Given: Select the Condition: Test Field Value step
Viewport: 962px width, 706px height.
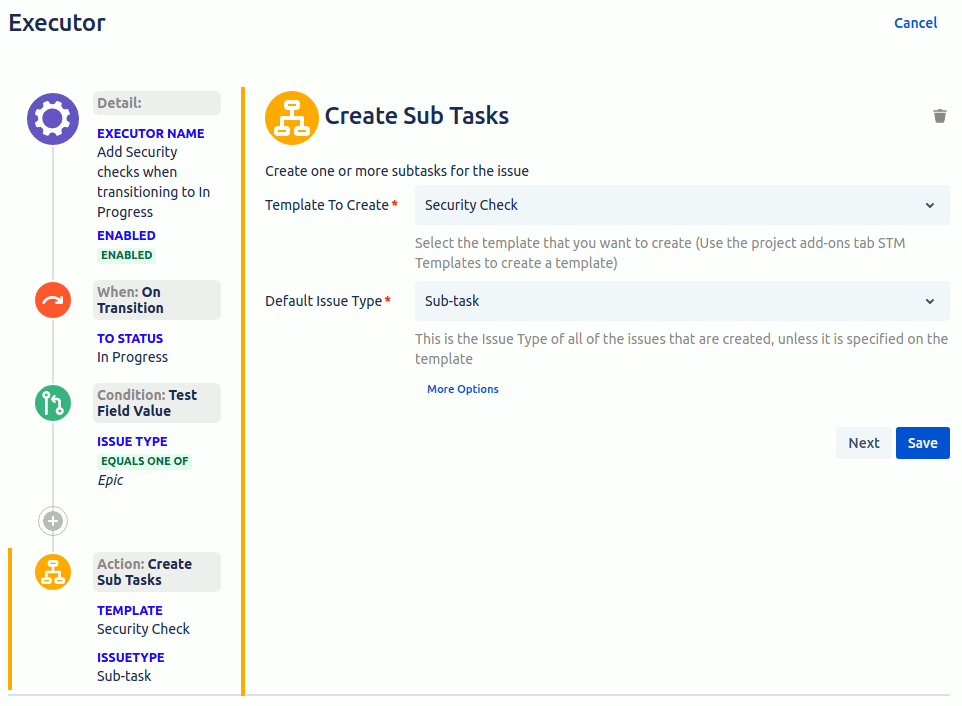Looking at the screenshot, I should (156, 402).
